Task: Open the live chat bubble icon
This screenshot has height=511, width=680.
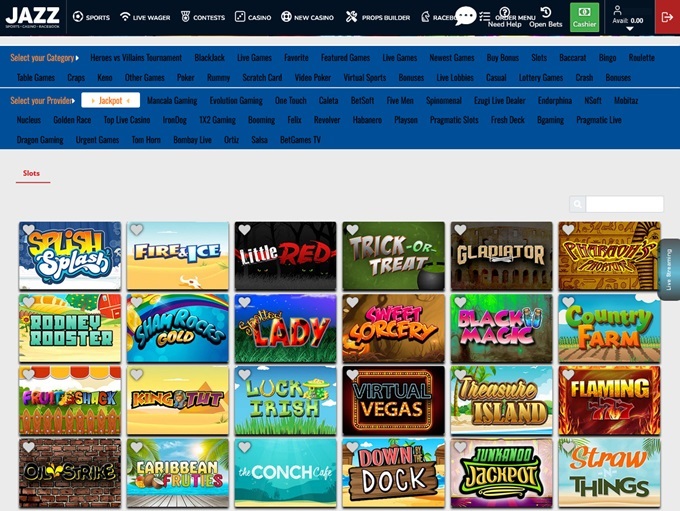Action: [x=465, y=16]
